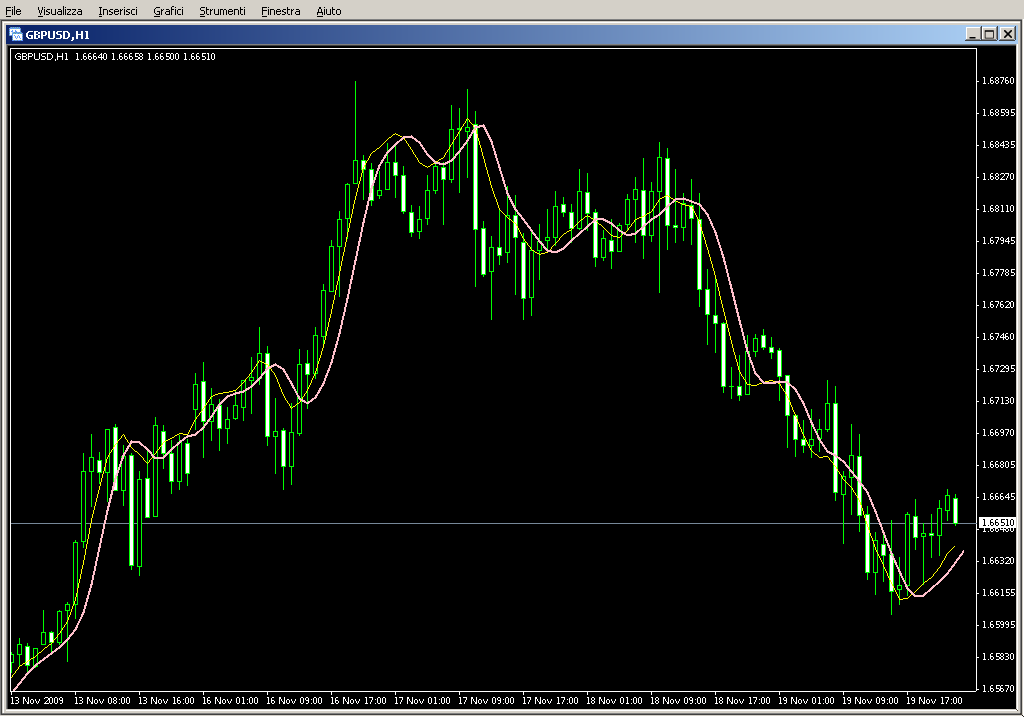
Task: Open the Grafici menu
Action: click(168, 11)
